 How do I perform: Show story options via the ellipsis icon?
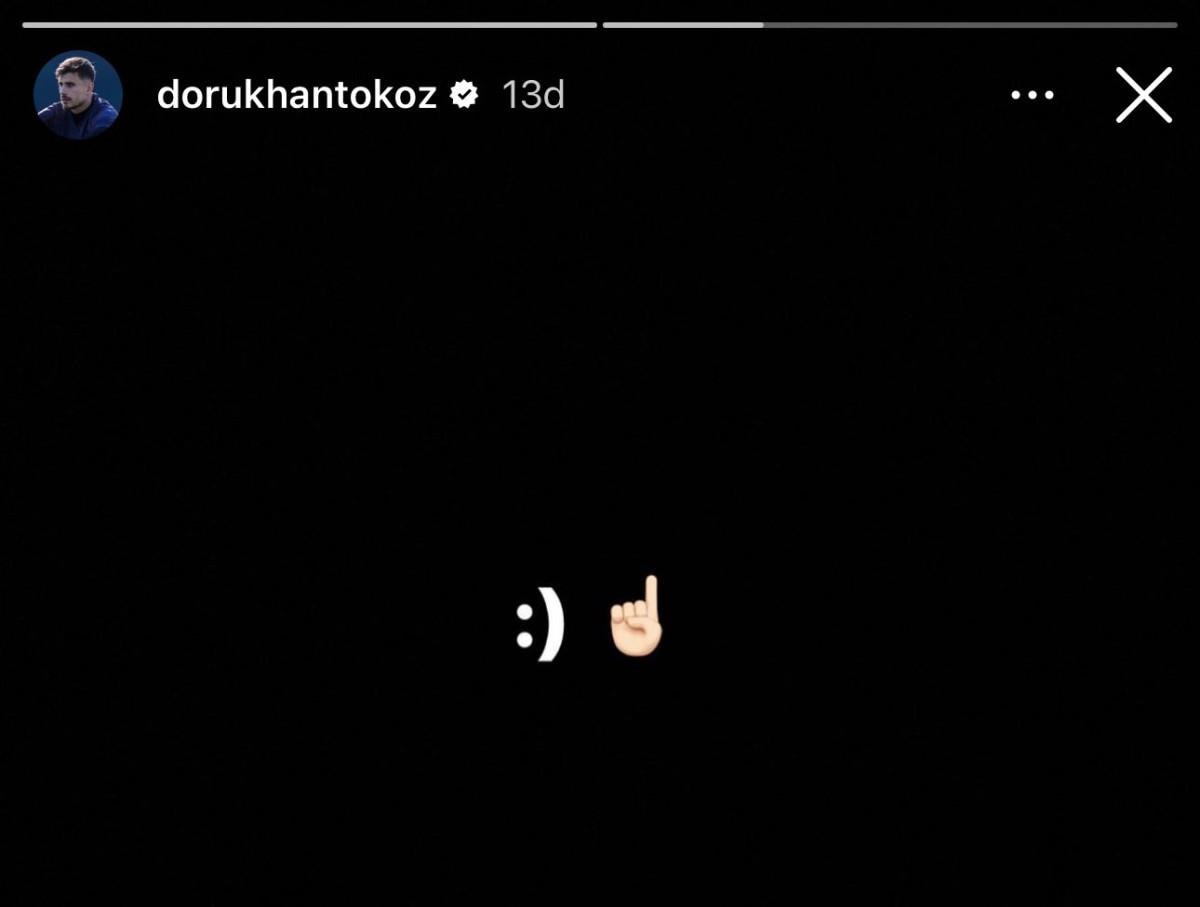click(x=1032, y=95)
